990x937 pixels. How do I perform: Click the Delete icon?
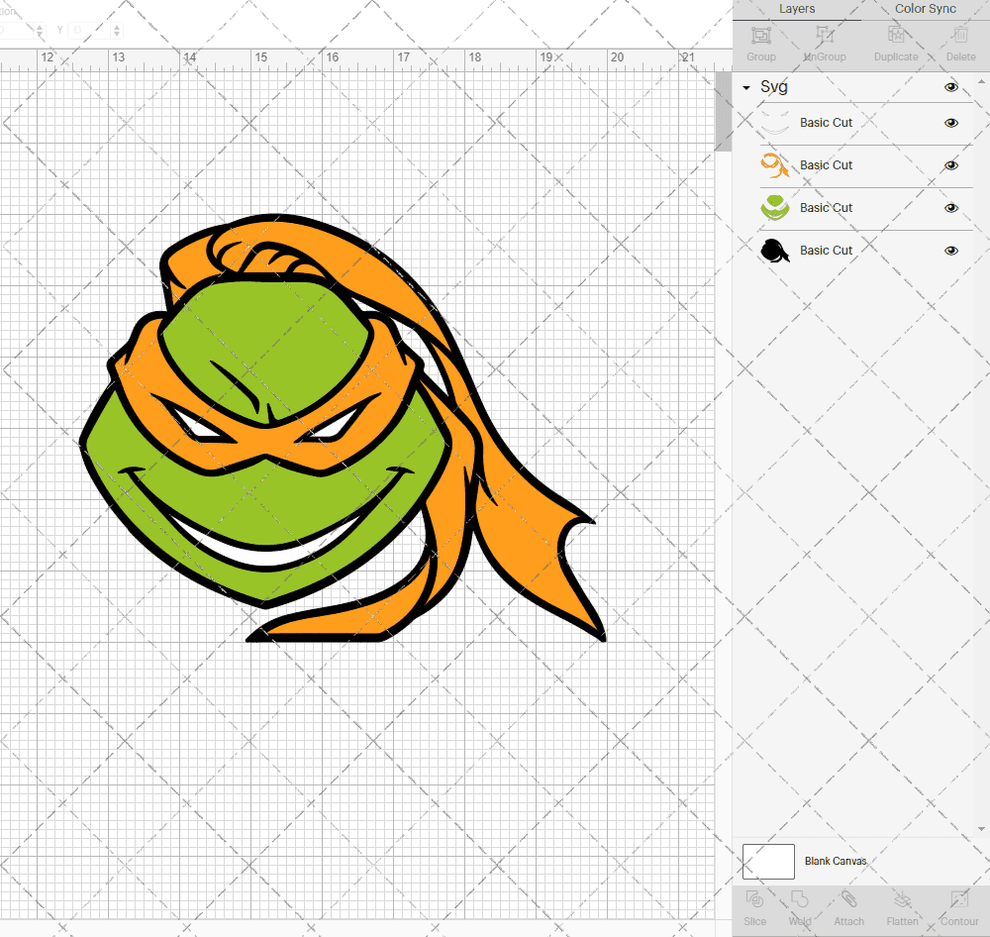pyautogui.click(x=960, y=42)
